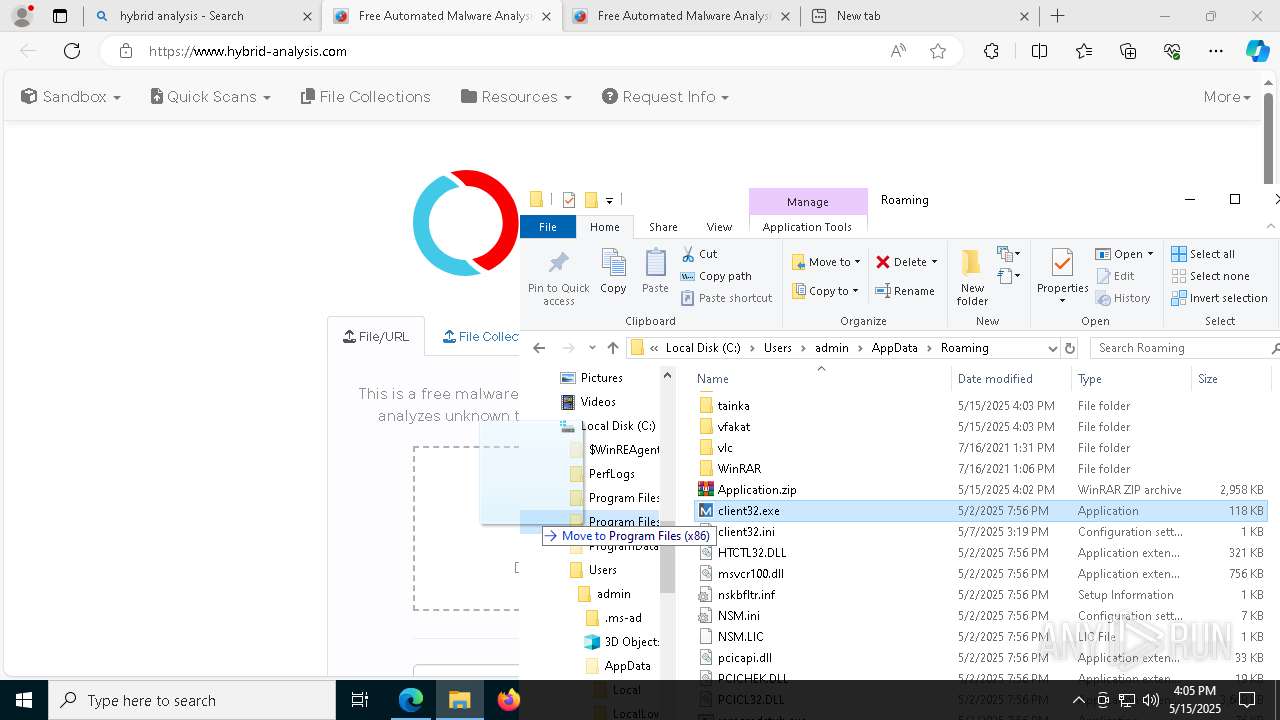
Task: Switch to the Share ribbon tab
Action: click(663, 227)
